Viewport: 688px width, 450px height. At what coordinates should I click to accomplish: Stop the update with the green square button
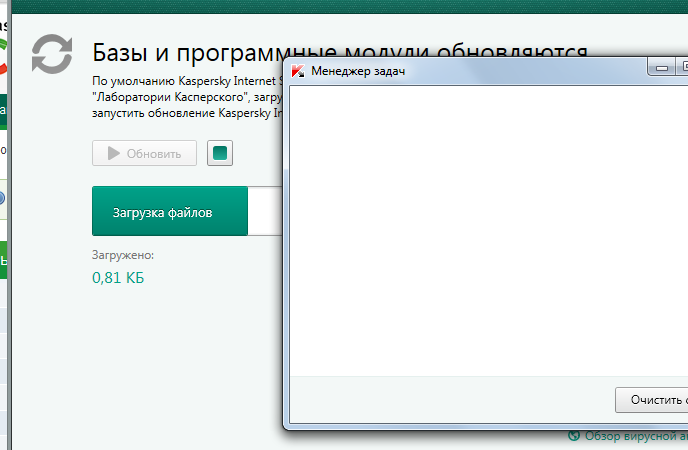tap(220, 153)
